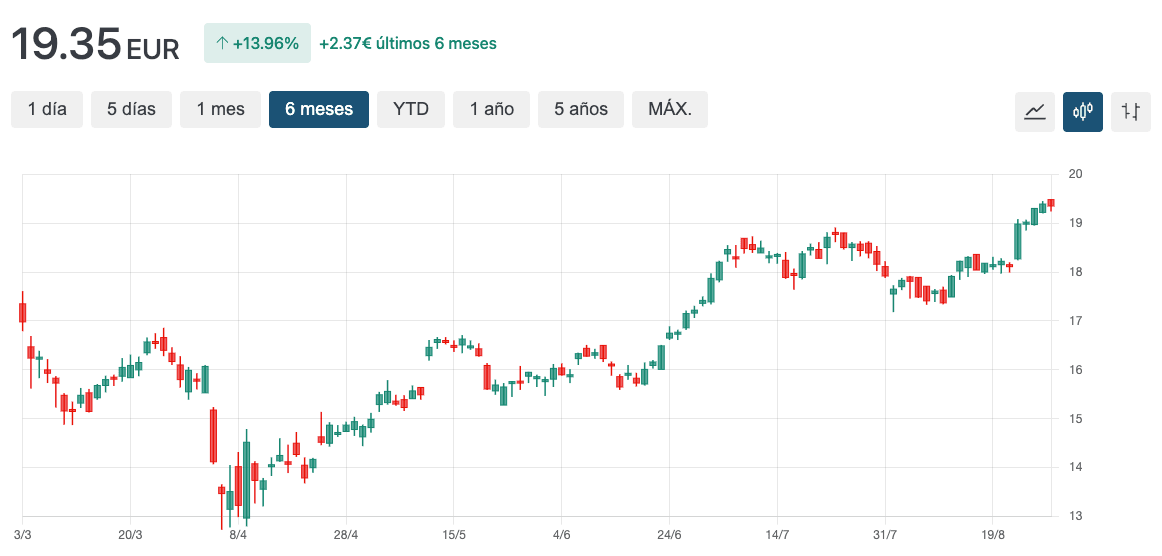The image size is (1162, 556).
Task: Show the MÁX. full history range
Action: (669, 109)
